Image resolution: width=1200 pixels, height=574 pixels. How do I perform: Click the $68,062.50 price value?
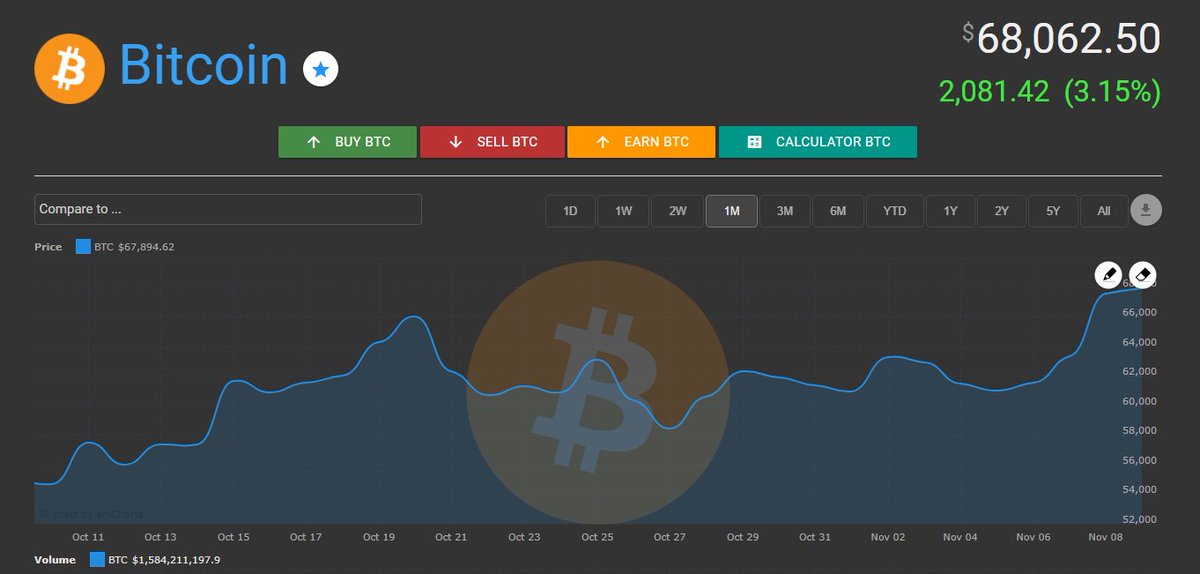click(1061, 39)
